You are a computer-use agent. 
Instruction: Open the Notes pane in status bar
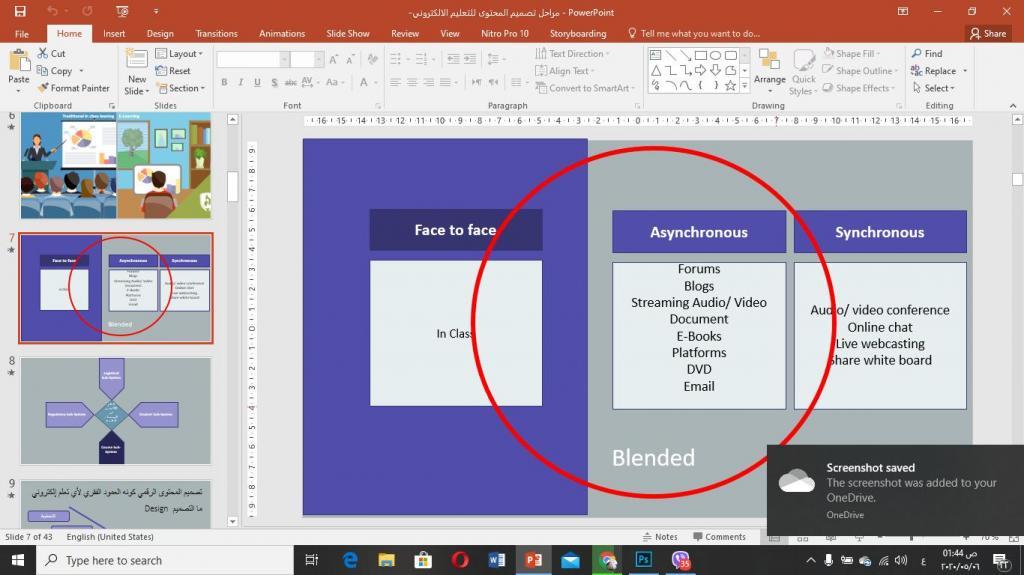click(660, 537)
